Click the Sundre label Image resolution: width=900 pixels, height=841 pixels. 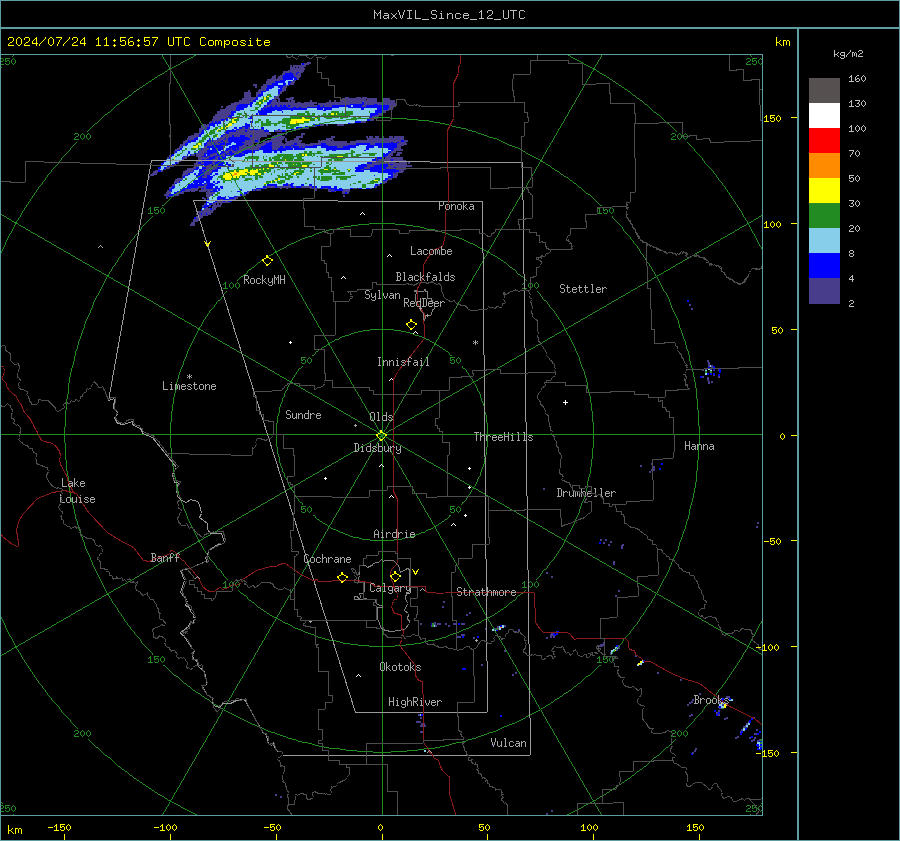point(303,414)
